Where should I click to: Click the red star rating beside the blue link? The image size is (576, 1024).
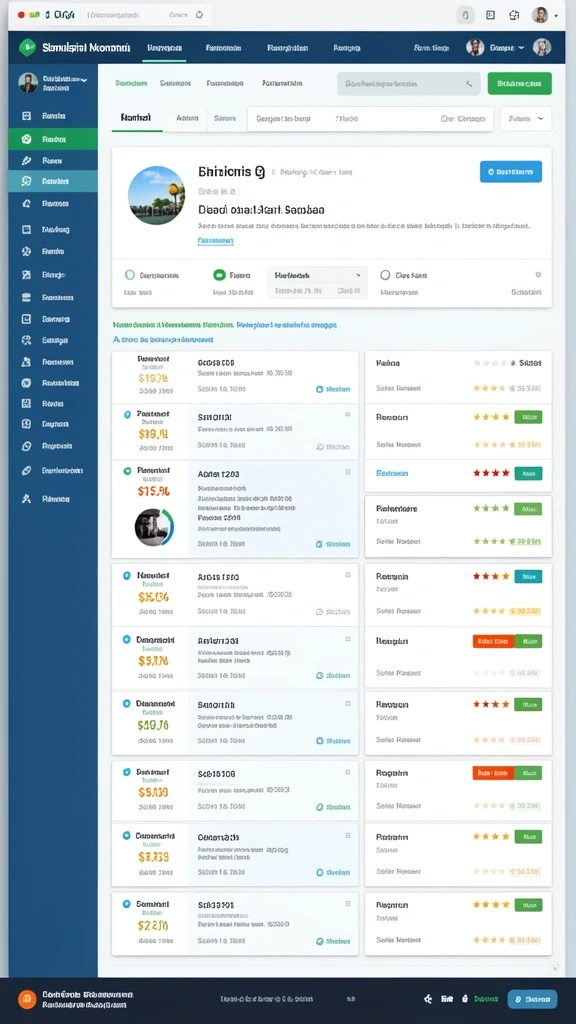(x=491, y=473)
